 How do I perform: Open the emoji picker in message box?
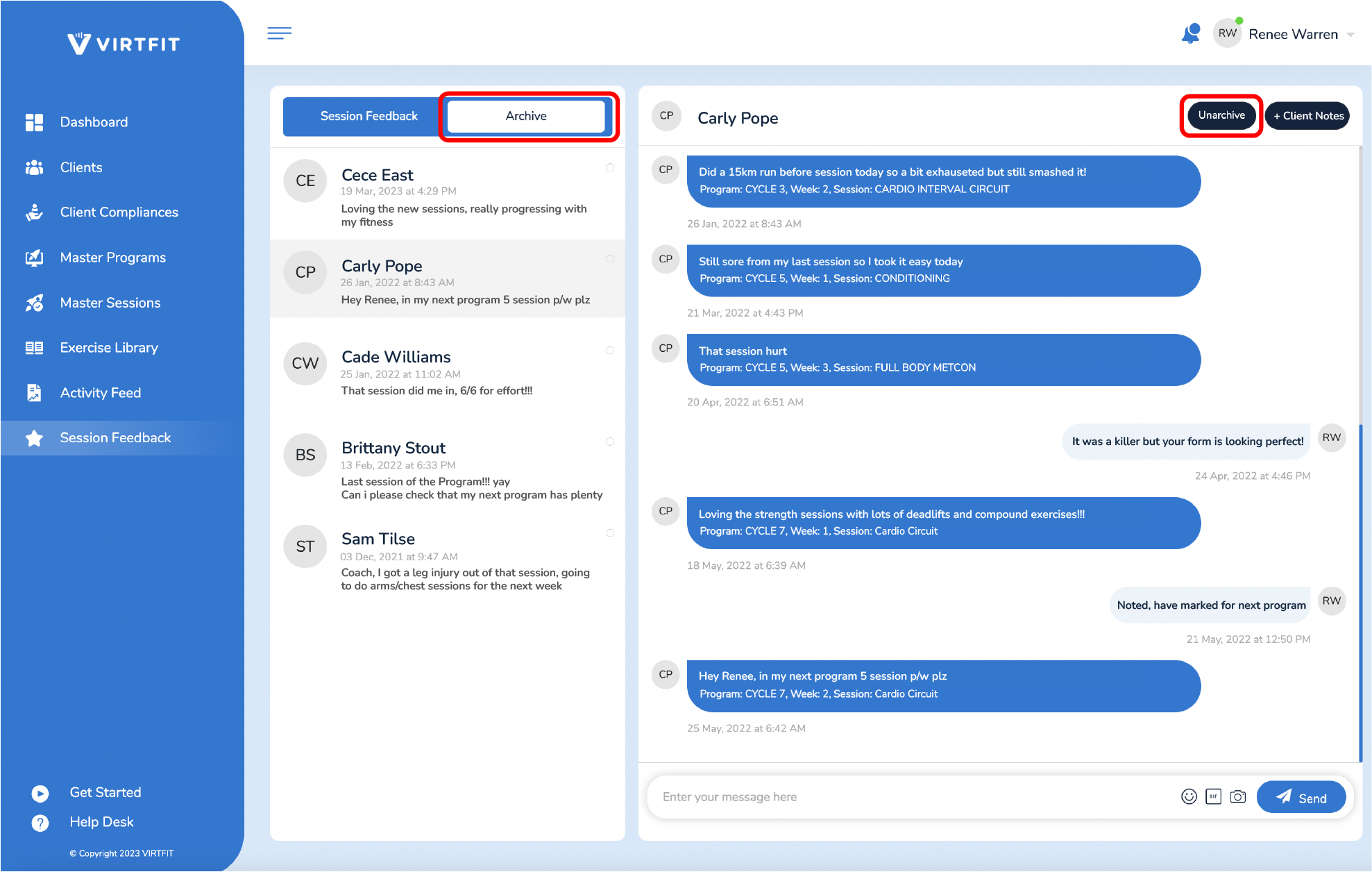point(1189,796)
